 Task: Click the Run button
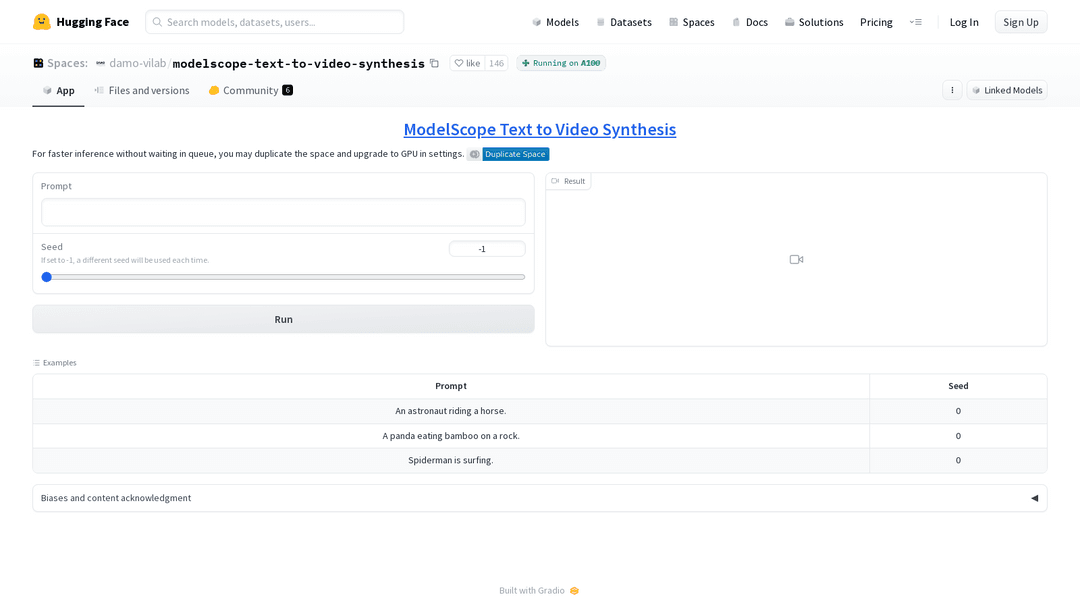(x=283, y=319)
